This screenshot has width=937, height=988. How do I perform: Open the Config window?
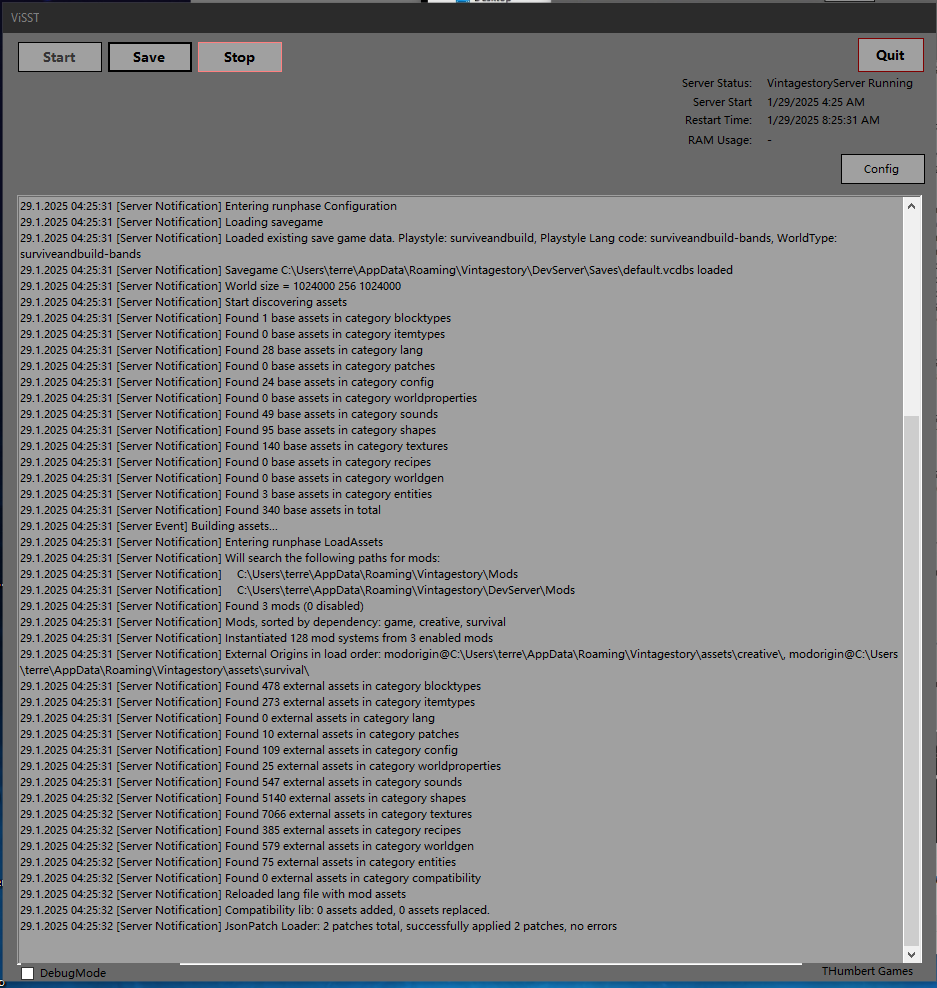click(882, 169)
